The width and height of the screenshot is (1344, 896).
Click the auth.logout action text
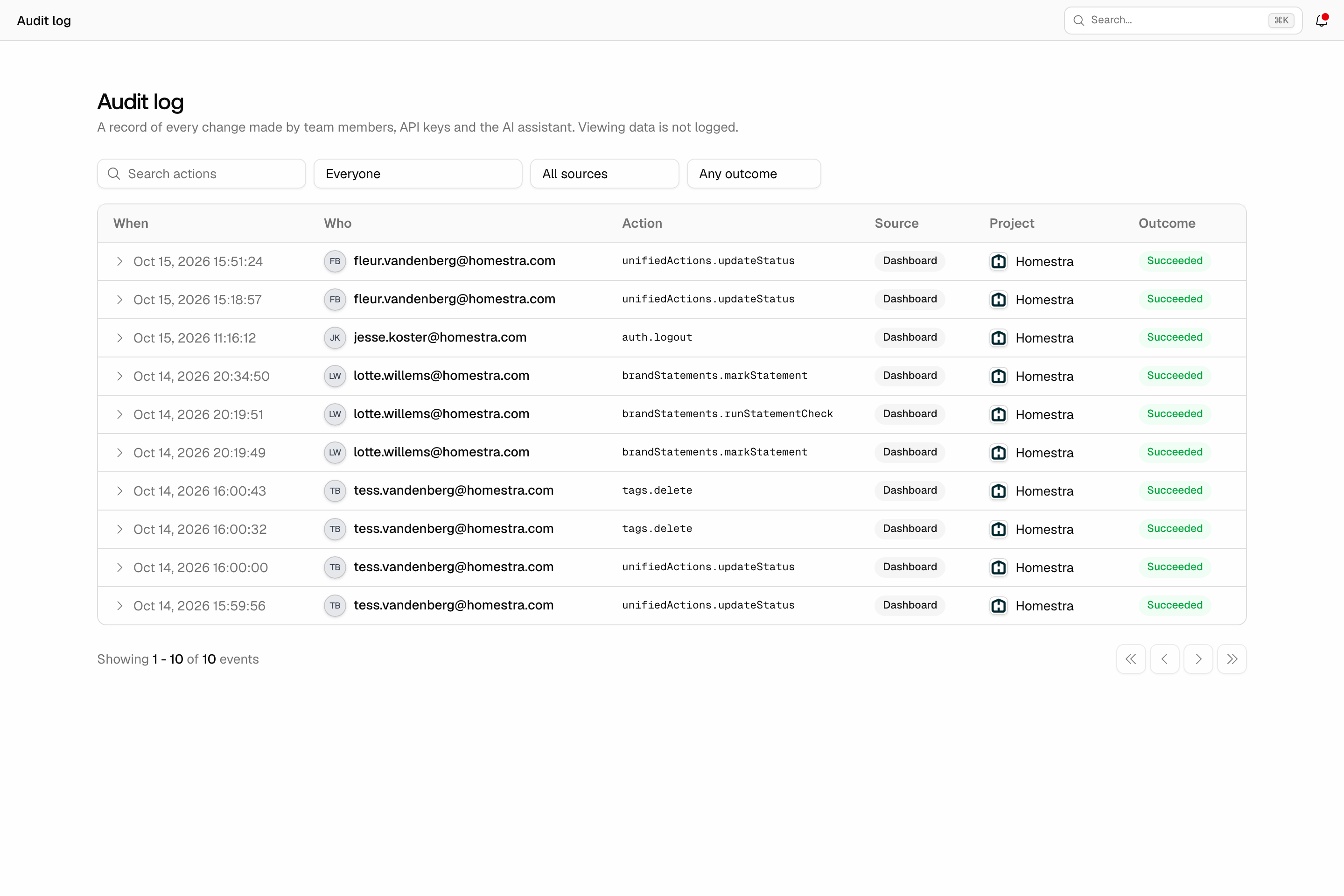(657, 337)
